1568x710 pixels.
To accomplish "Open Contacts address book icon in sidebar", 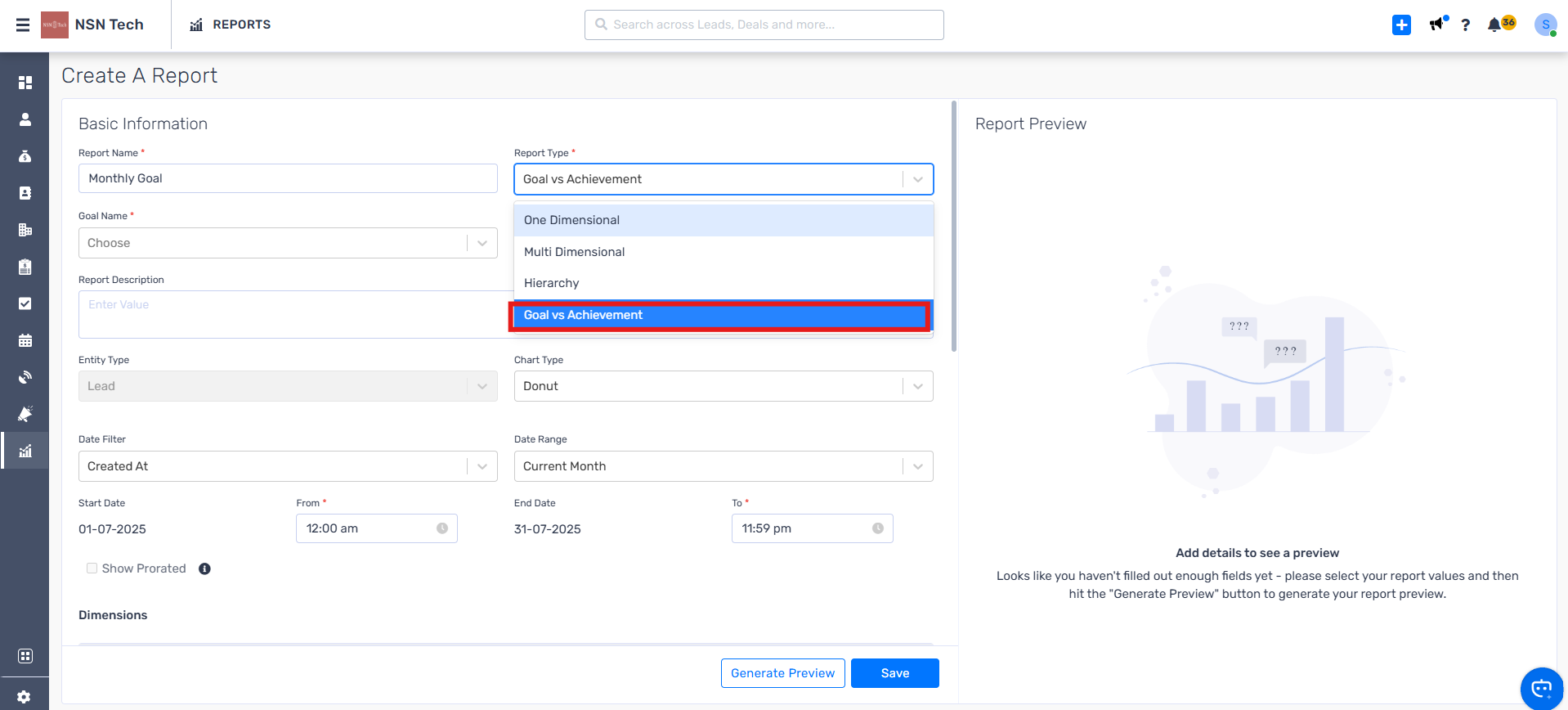I will coord(25,193).
